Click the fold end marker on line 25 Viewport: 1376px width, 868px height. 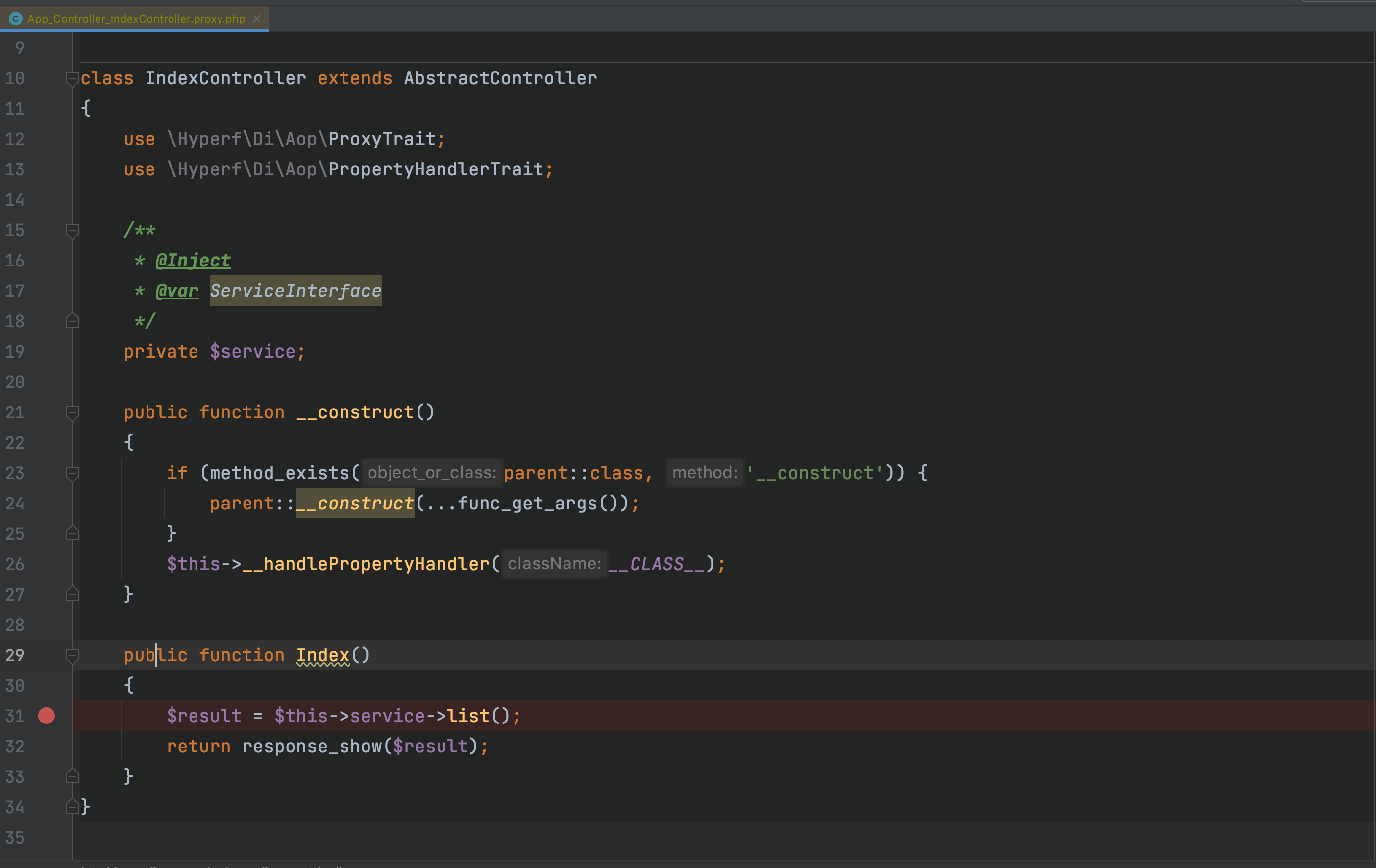coord(72,533)
